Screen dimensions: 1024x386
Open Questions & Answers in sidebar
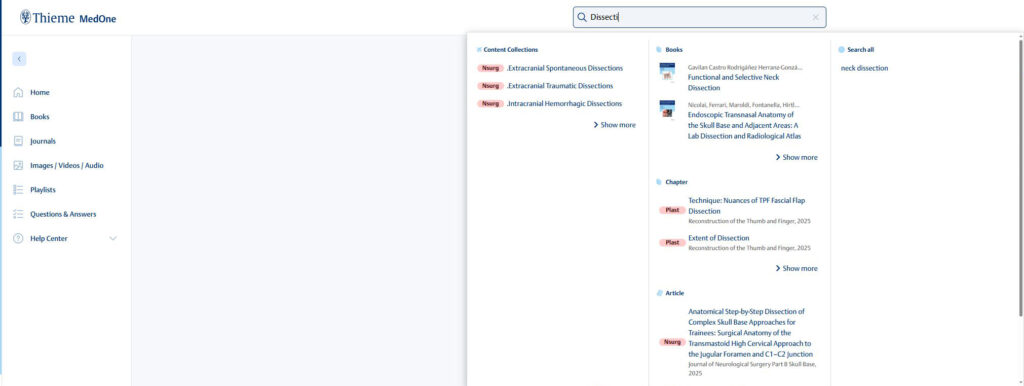tap(63, 214)
